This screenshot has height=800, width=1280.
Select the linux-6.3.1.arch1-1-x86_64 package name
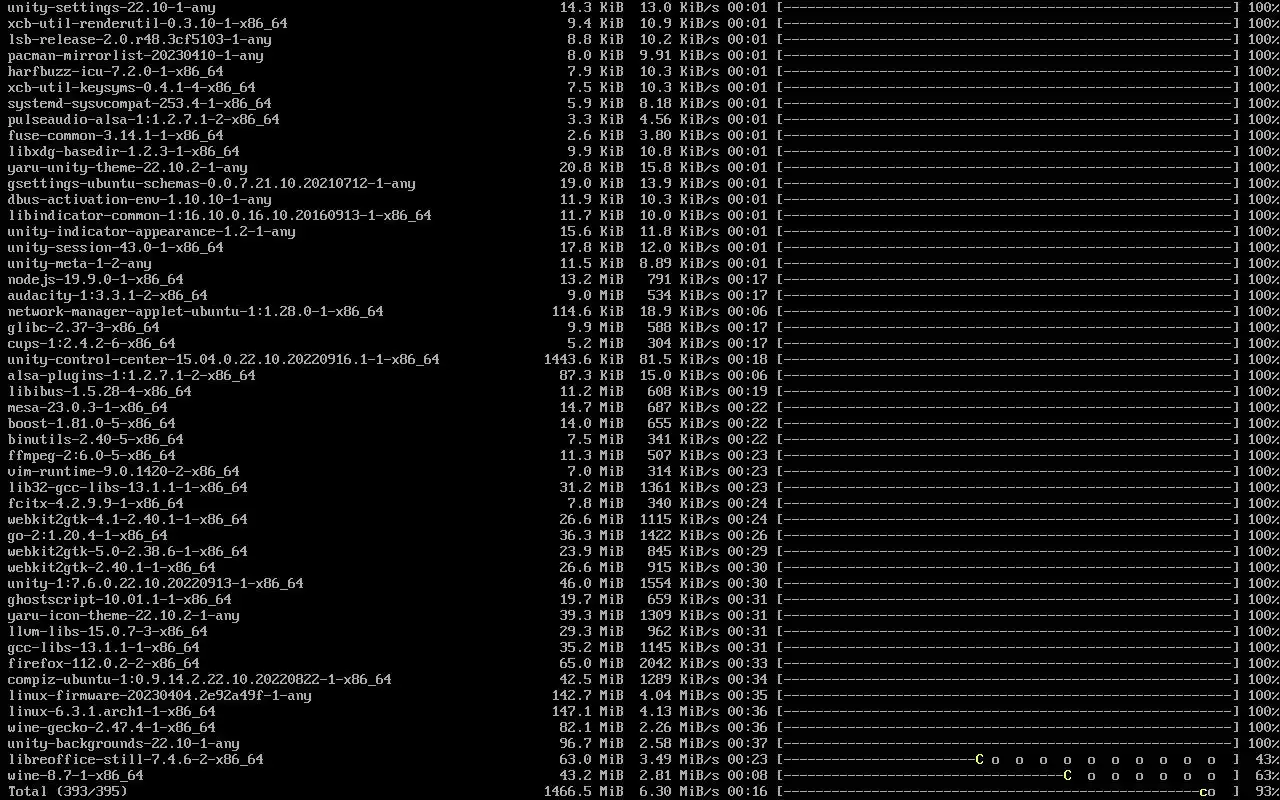[112, 711]
